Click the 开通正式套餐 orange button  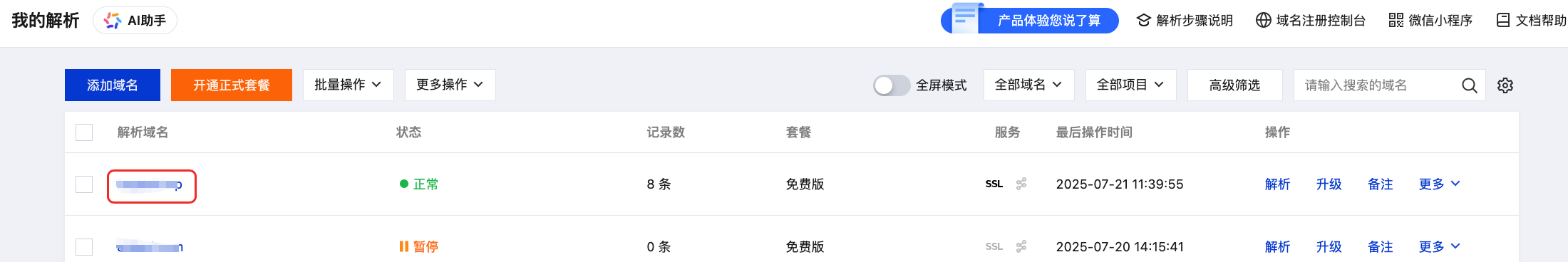tap(232, 85)
